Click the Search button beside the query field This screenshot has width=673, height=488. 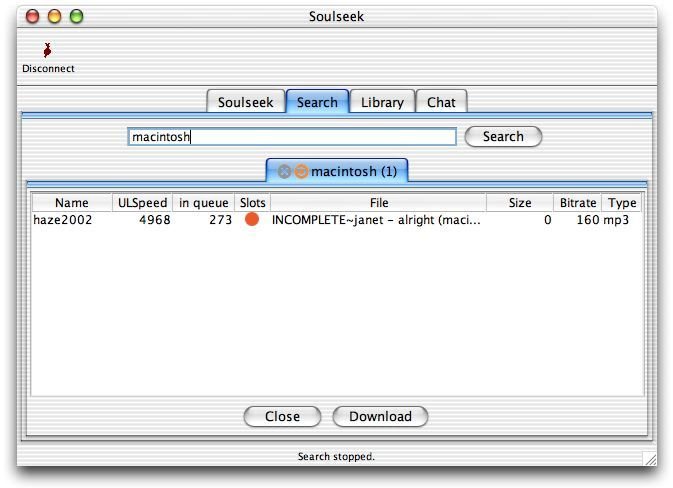click(503, 136)
